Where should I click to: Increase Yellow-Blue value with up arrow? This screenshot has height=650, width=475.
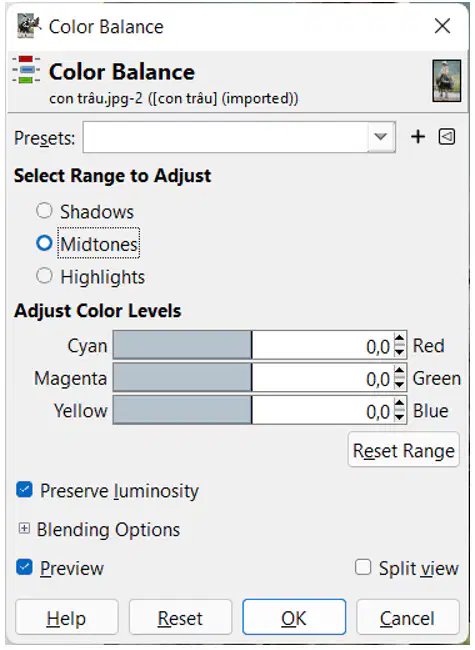coord(399,404)
